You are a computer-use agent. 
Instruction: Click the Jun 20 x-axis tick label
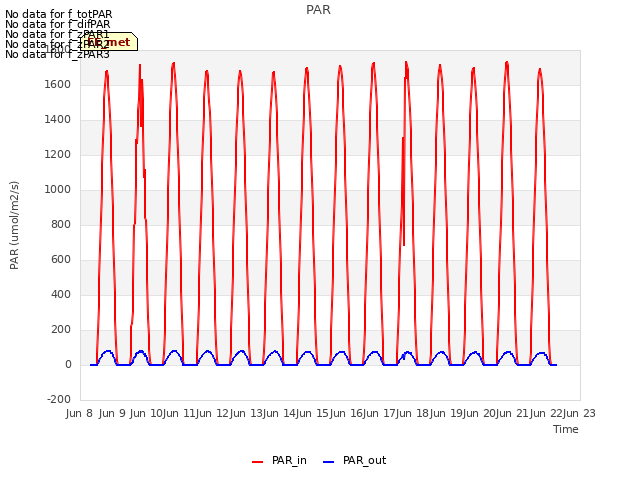pyautogui.click(x=479, y=413)
